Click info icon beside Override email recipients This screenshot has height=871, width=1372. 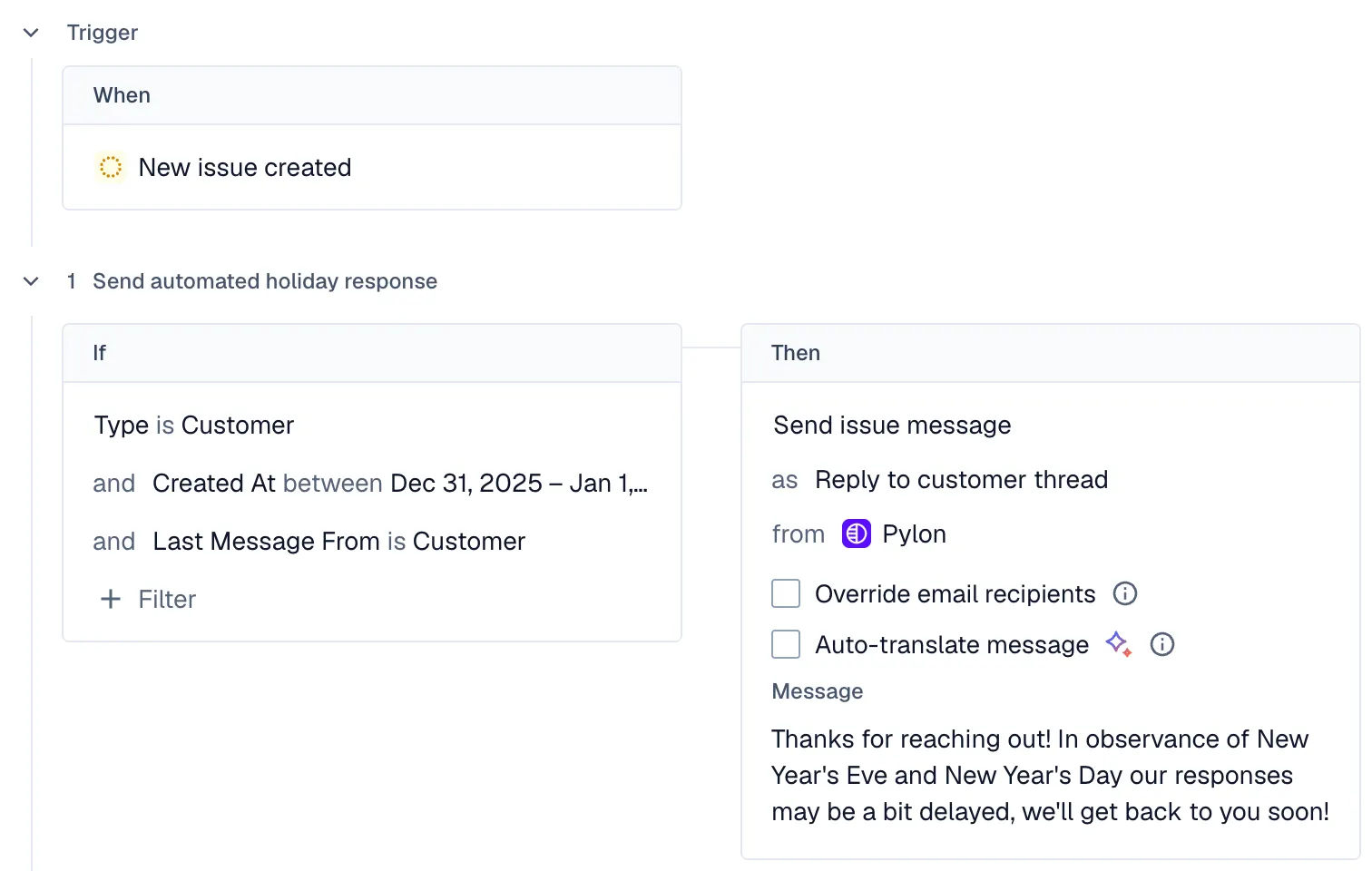[1125, 594]
